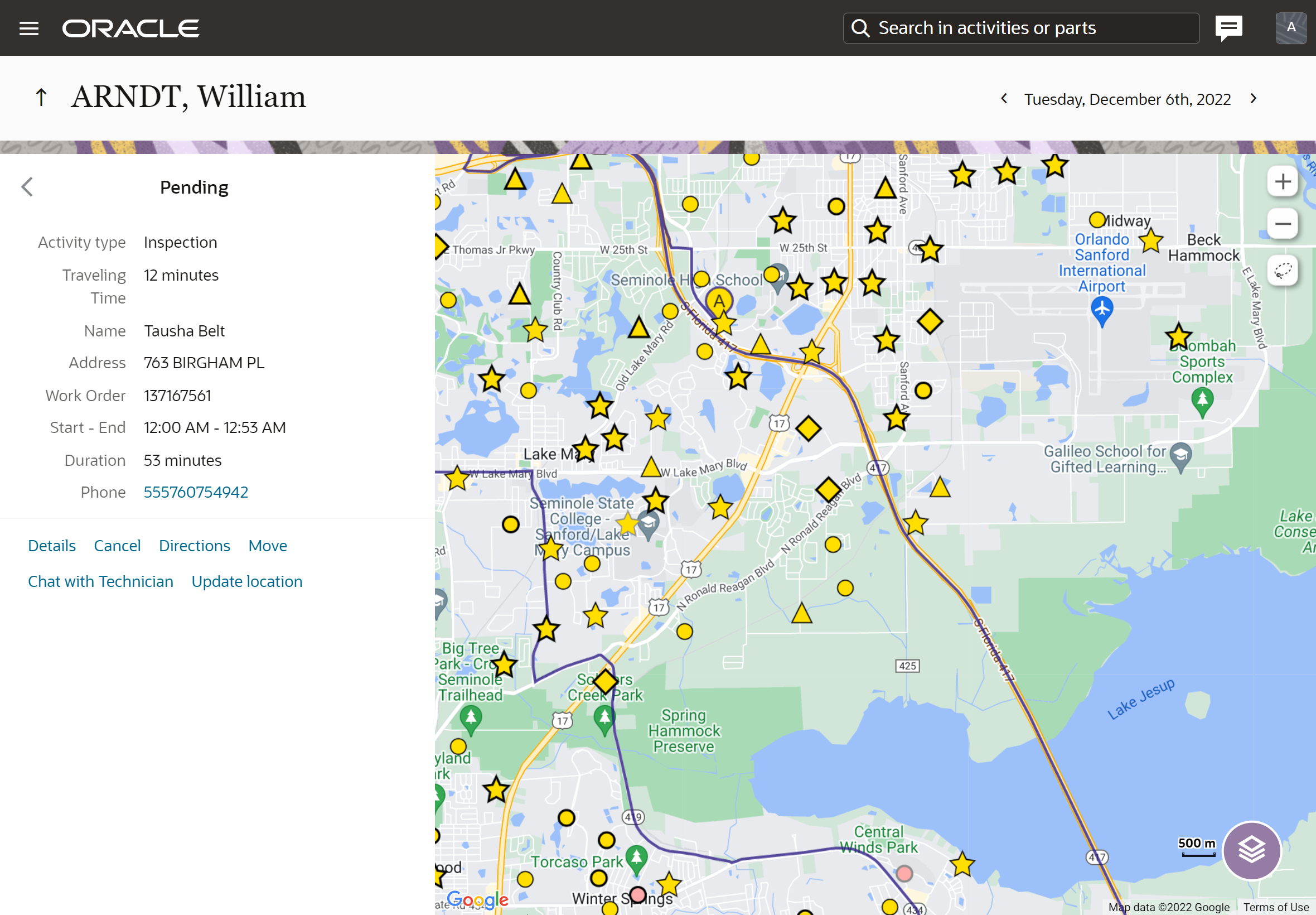Screen dimensions: 1316x915
Task: Open the date picker for December 6th
Action: click(x=1127, y=99)
